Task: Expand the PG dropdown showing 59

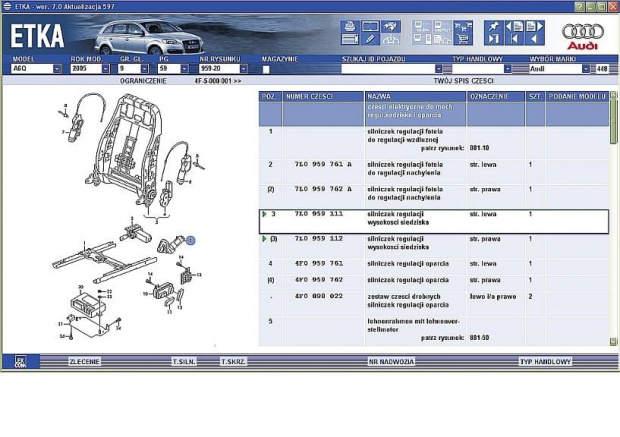Action: tap(184, 69)
